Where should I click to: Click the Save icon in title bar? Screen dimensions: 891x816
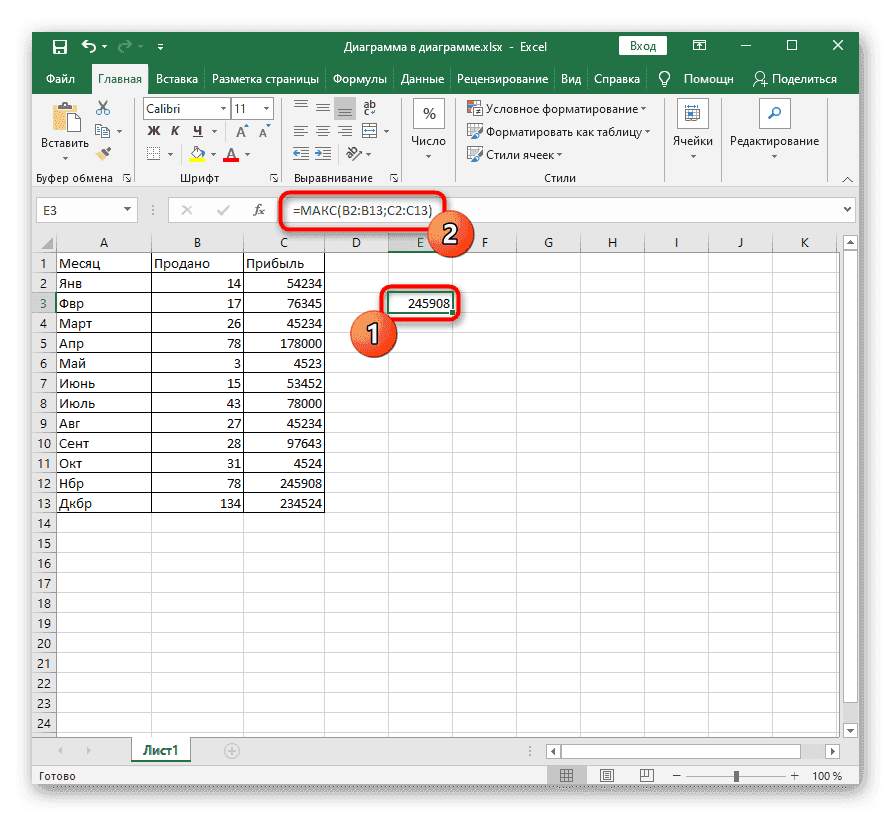(60, 47)
